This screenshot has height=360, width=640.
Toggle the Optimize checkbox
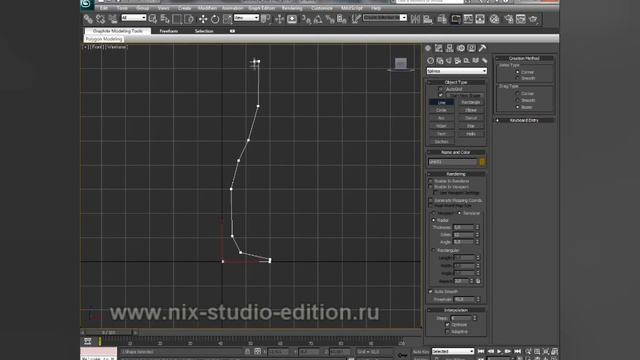447,324
